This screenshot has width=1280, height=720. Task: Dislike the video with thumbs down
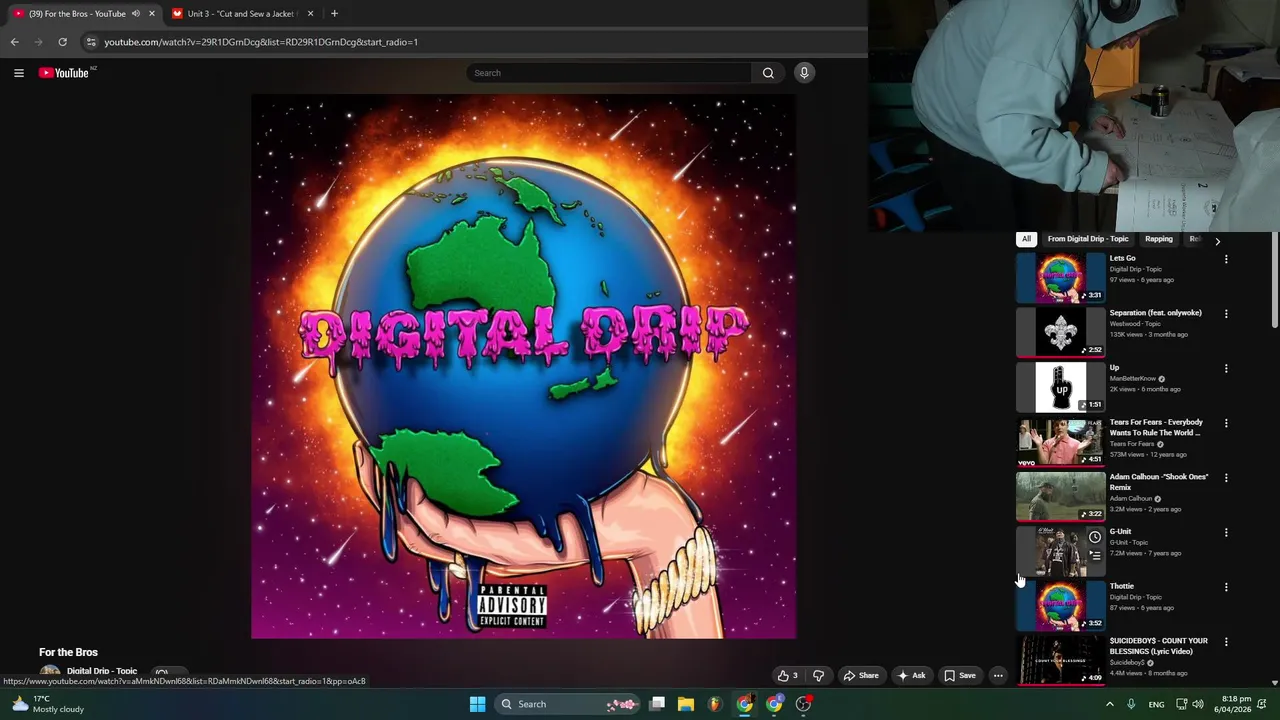818,676
